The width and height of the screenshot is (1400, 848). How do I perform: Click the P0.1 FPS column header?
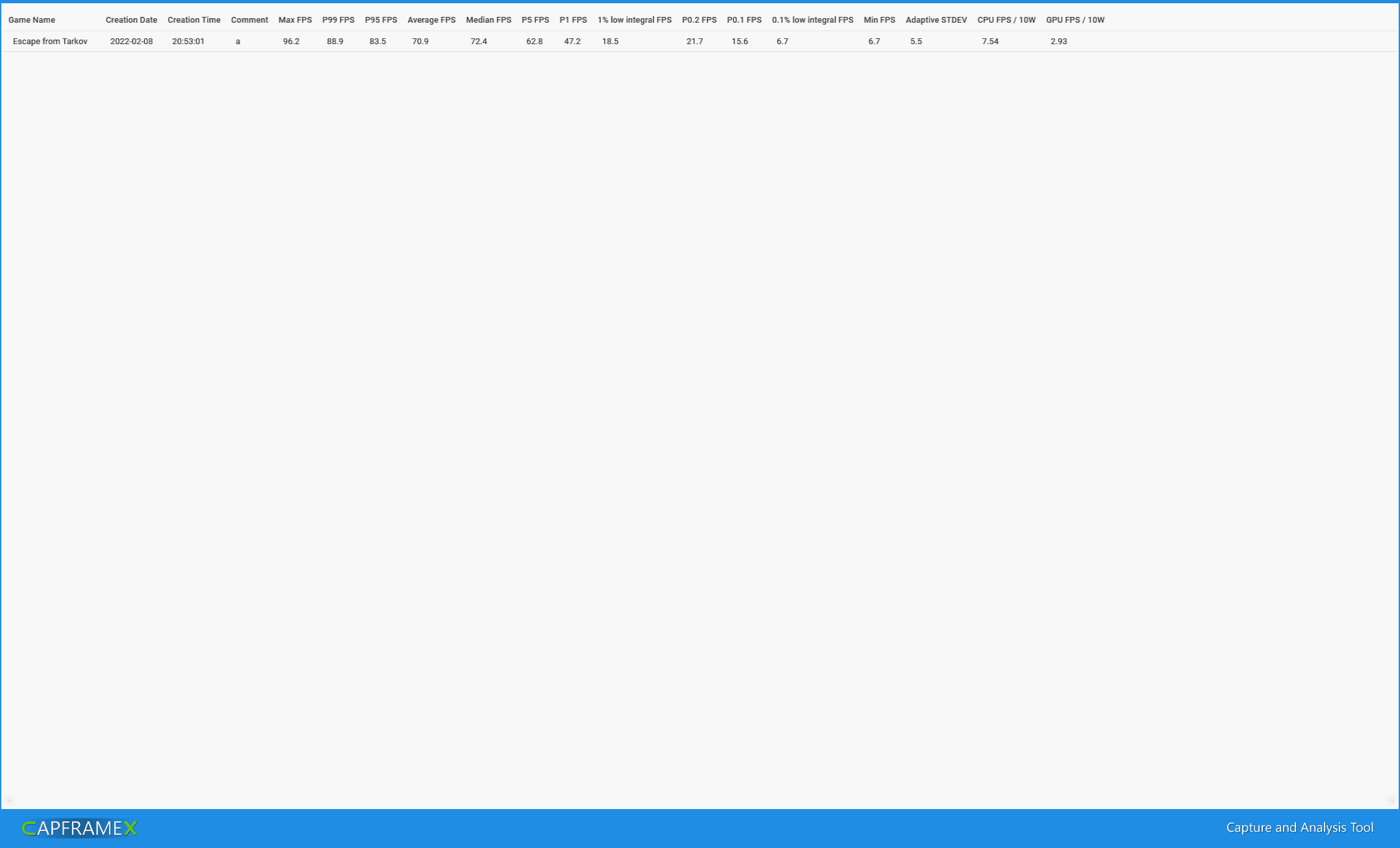click(x=744, y=20)
